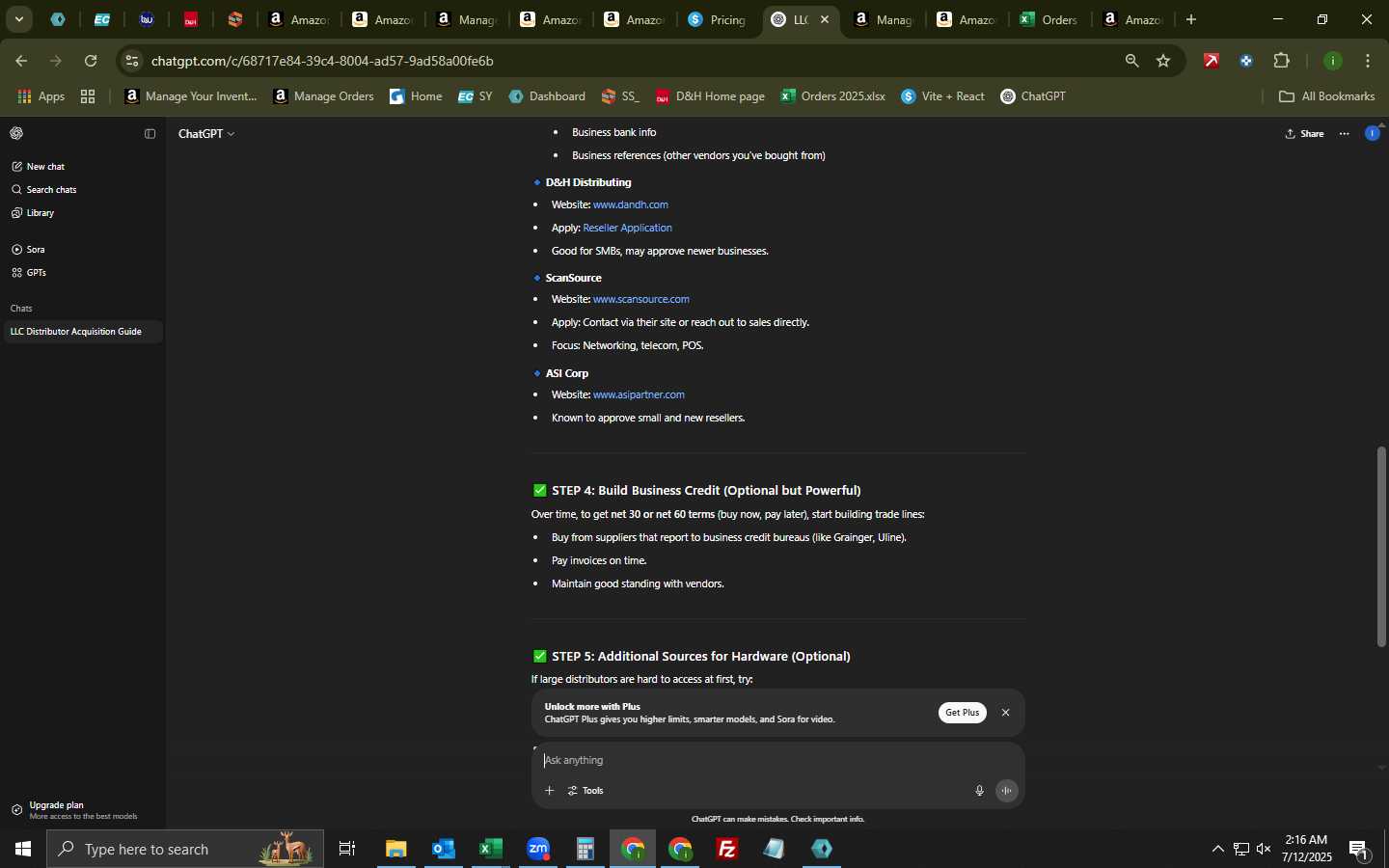Start a New chat
Viewport: 1389px width, 868px height.
coord(39,167)
